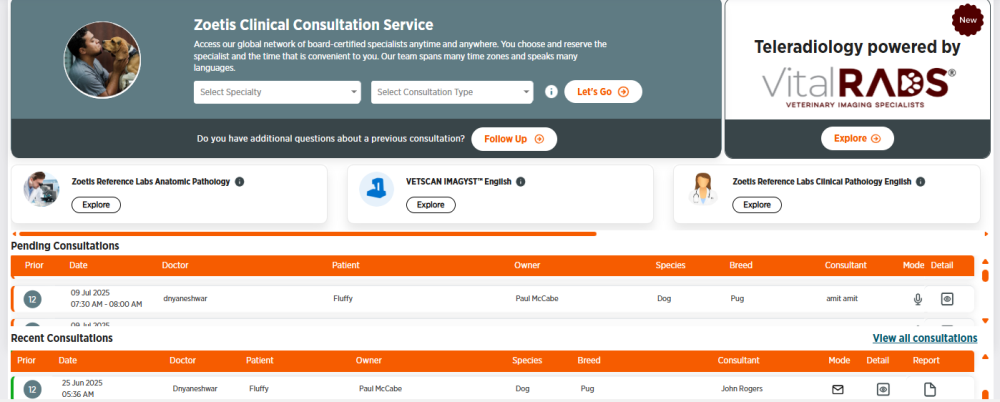1000x402 pixels.
Task: Click 'Paul McCabe' owner in Pending table
Action: pyautogui.click(x=537, y=298)
